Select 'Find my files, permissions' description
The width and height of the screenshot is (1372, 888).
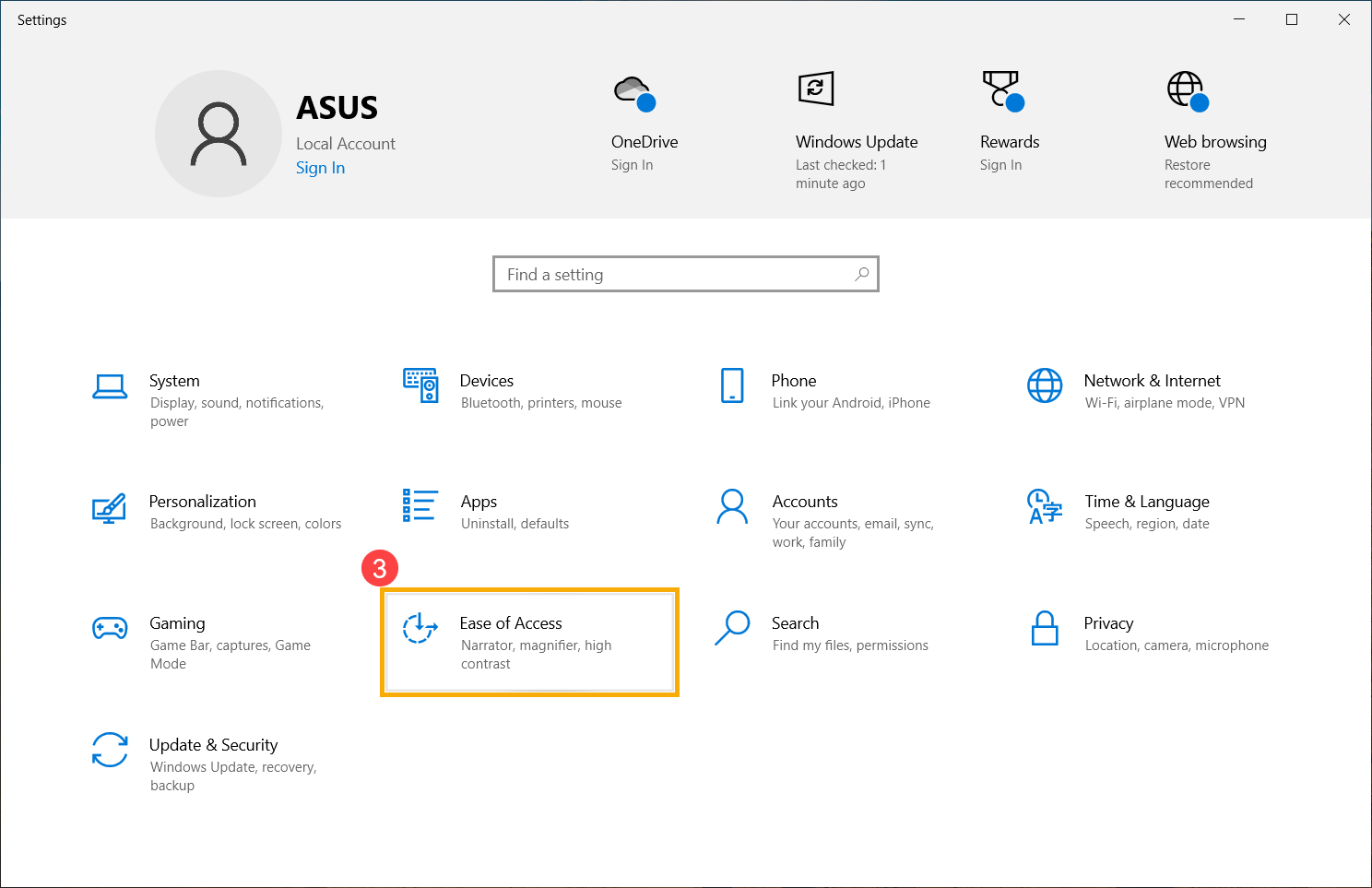pyautogui.click(x=850, y=645)
